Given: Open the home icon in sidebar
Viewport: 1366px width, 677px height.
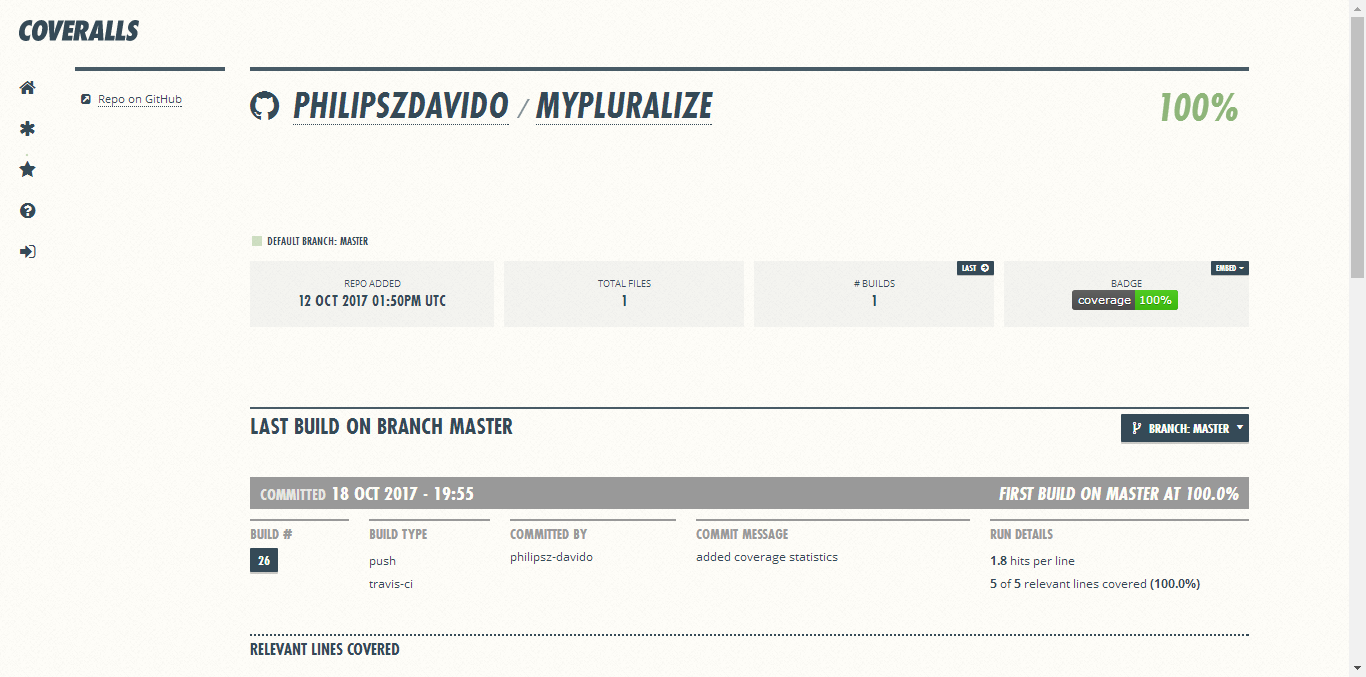Looking at the screenshot, I should (28, 88).
